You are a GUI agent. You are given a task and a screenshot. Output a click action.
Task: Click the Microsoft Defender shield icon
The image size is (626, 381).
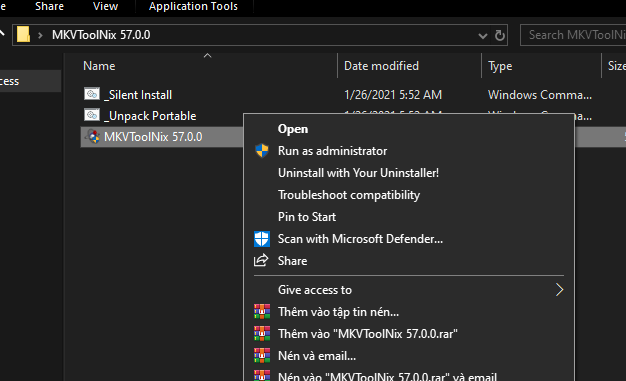262,239
